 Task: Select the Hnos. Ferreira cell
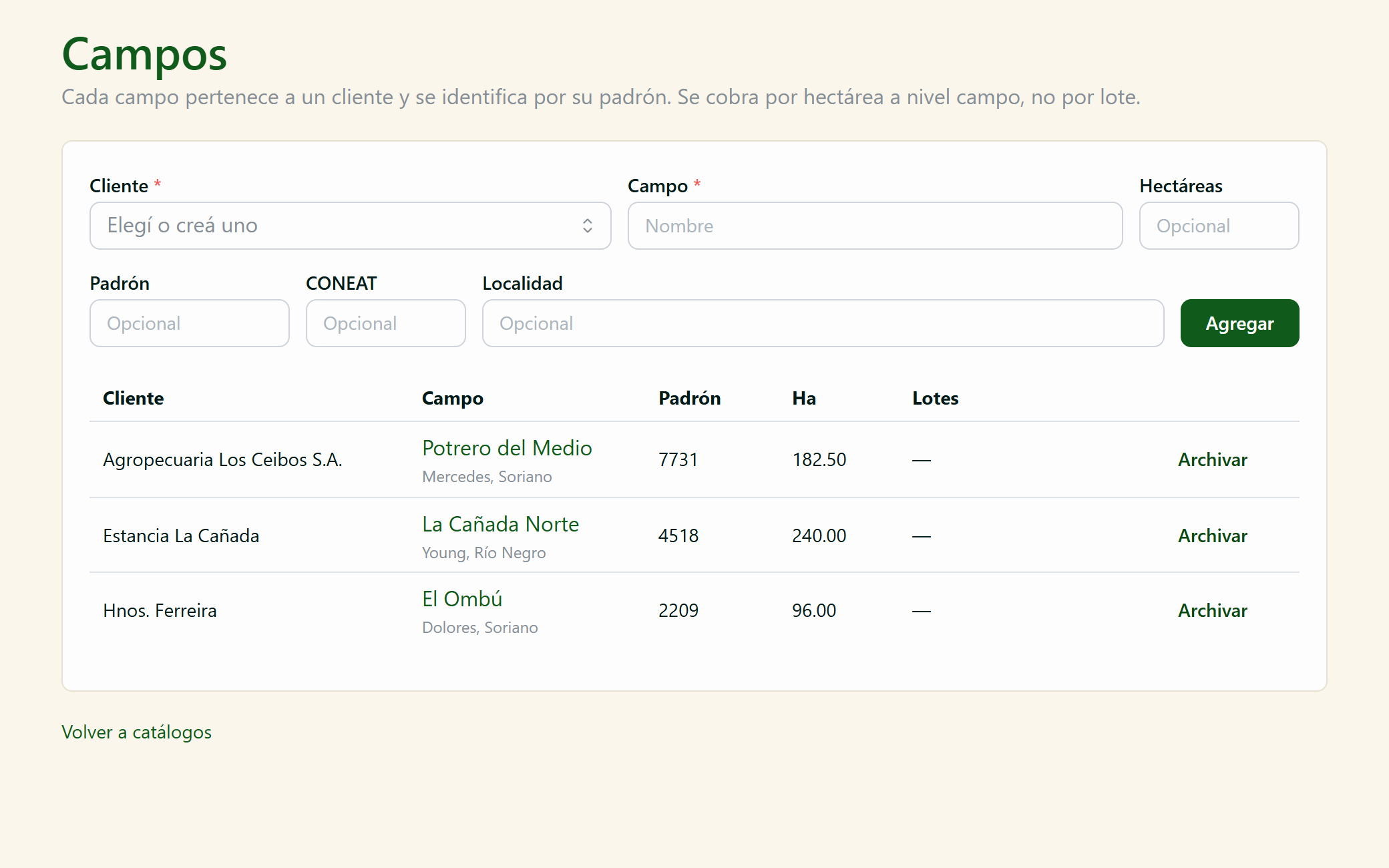160,610
